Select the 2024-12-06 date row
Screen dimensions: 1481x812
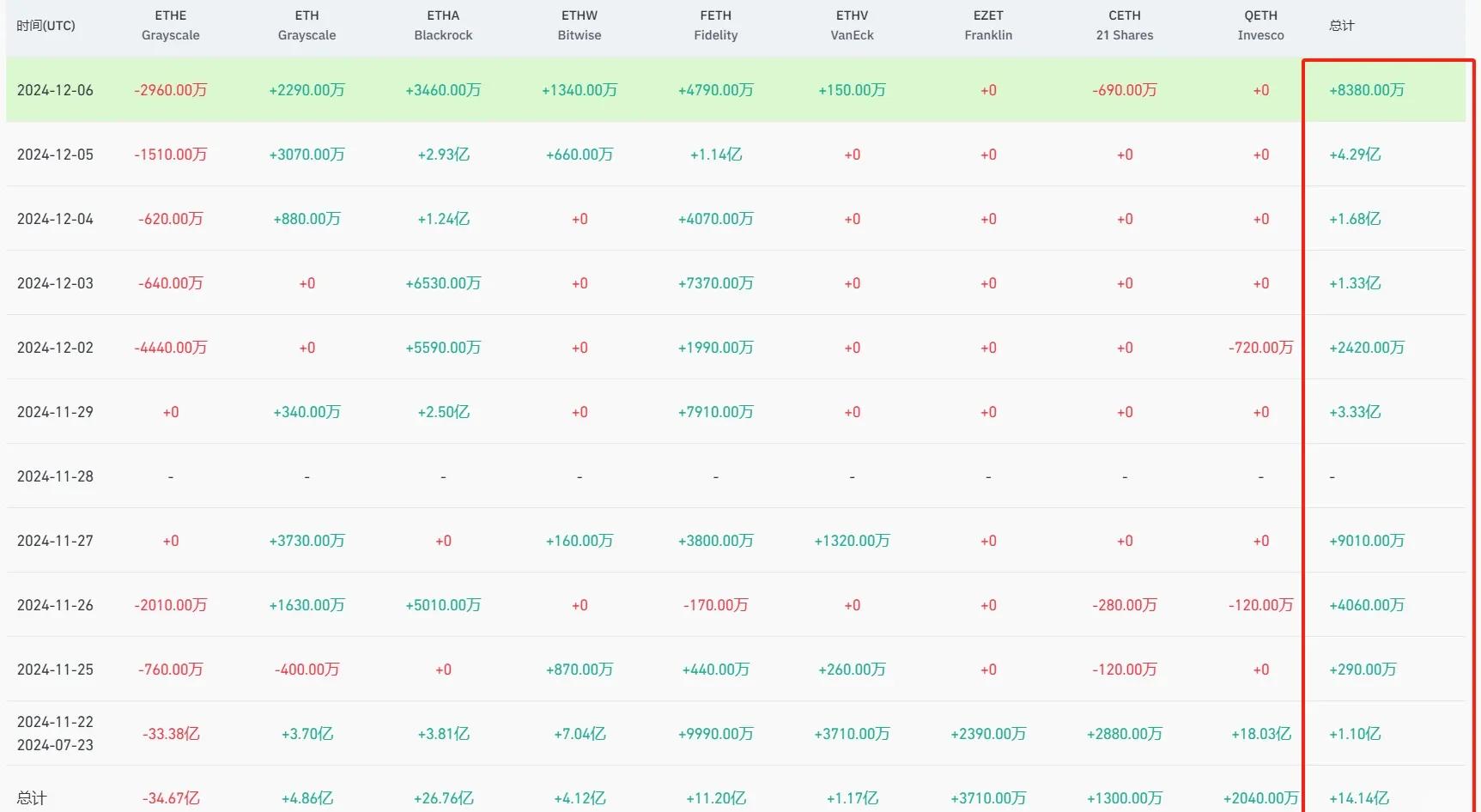pos(55,90)
